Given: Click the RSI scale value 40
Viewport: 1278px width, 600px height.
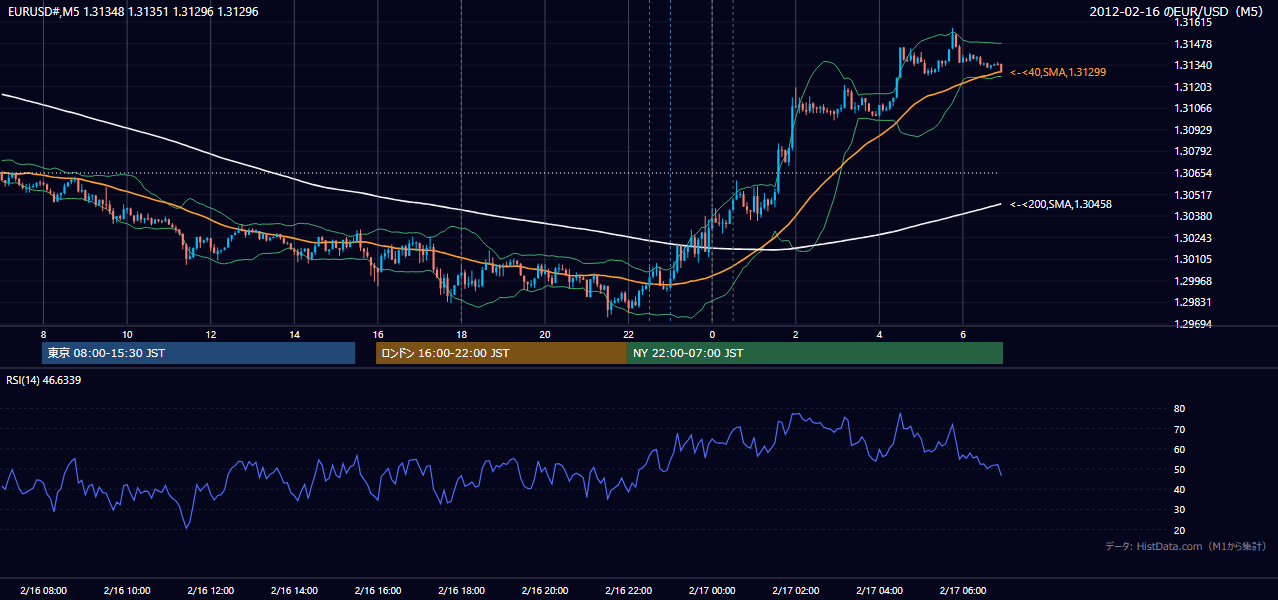Looking at the screenshot, I should [1179, 489].
